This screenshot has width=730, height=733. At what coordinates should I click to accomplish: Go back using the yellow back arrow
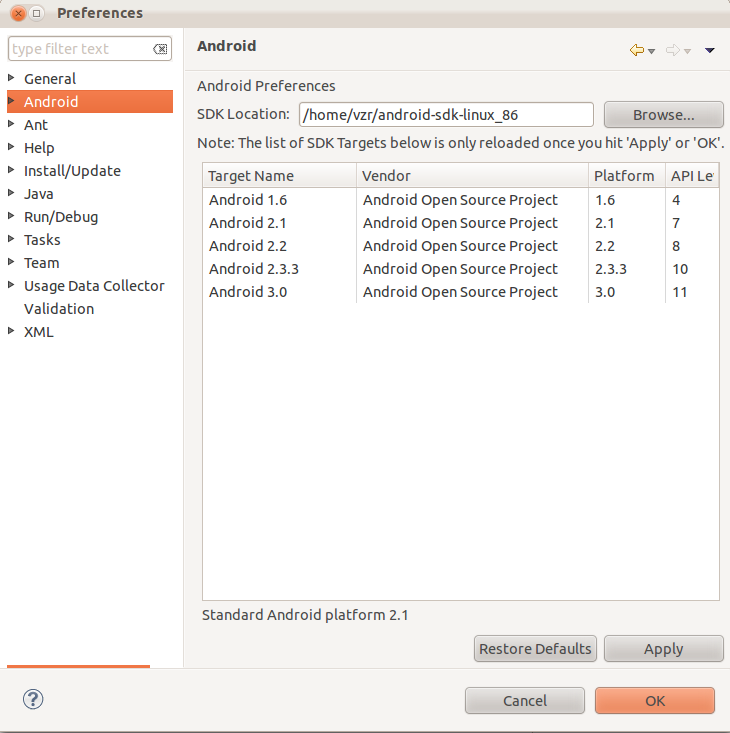(637, 50)
